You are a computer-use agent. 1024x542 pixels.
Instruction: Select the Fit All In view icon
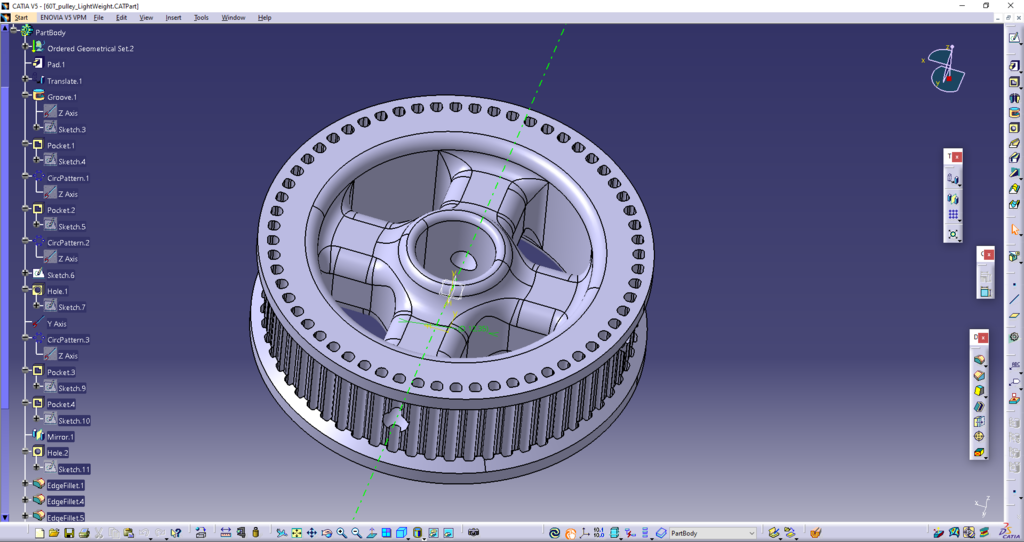296,533
